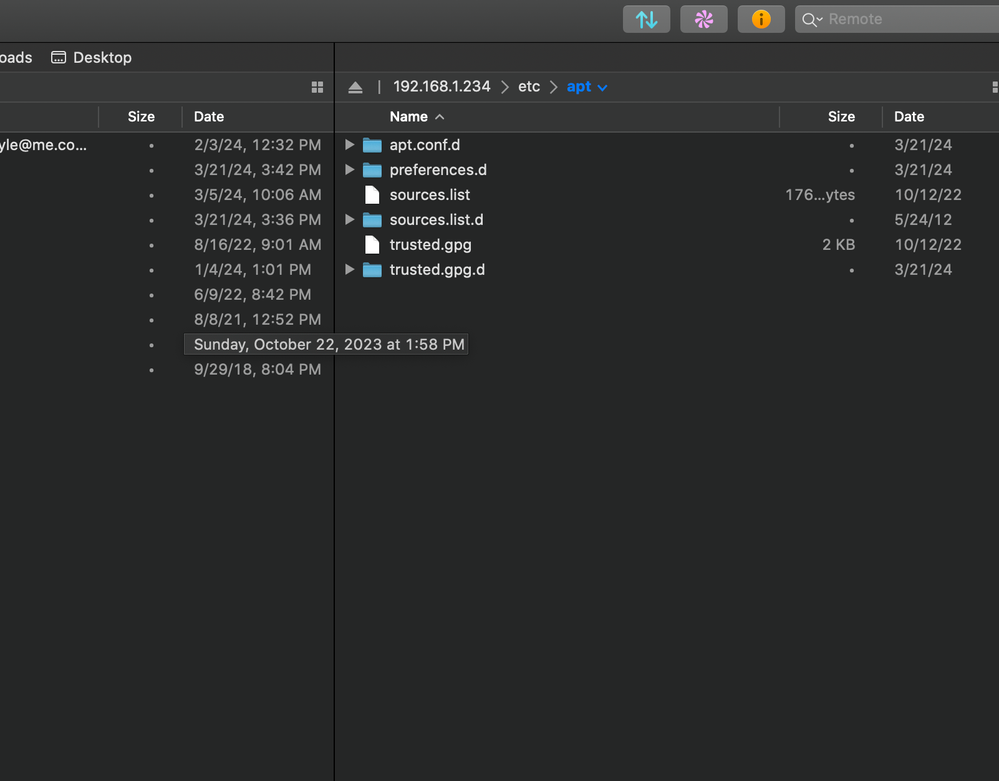The width and height of the screenshot is (999, 781).
Task: Select the trusted.gpg file icon
Action: [372, 245]
